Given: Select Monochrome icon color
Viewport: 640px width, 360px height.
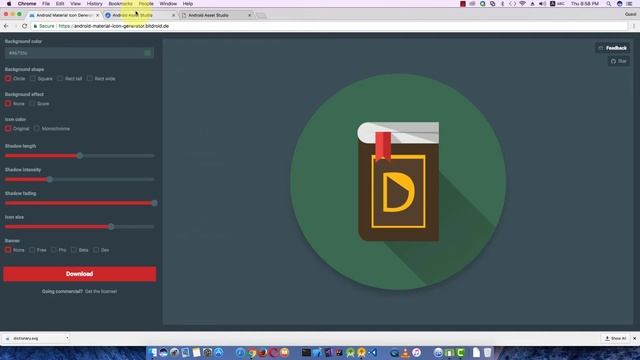Looking at the screenshot, I should pyautogui.click(x=37, y=129).
